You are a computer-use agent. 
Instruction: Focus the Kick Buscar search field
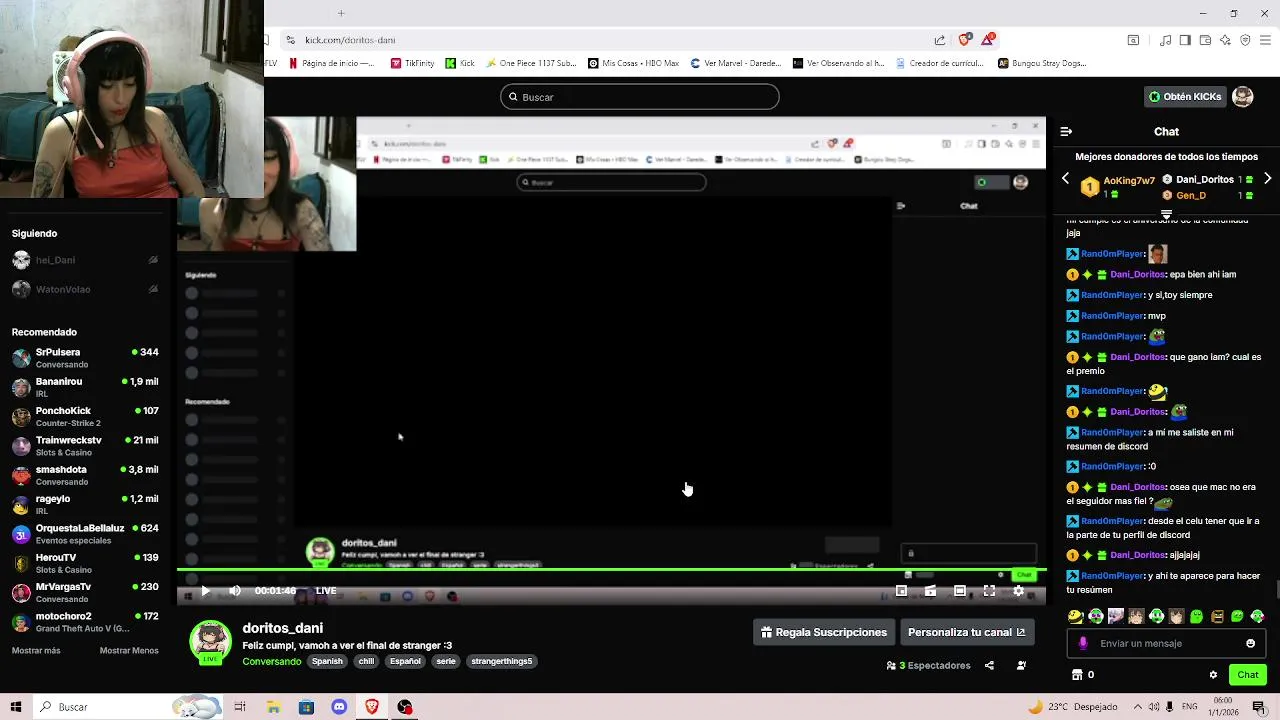pos(640,97)
